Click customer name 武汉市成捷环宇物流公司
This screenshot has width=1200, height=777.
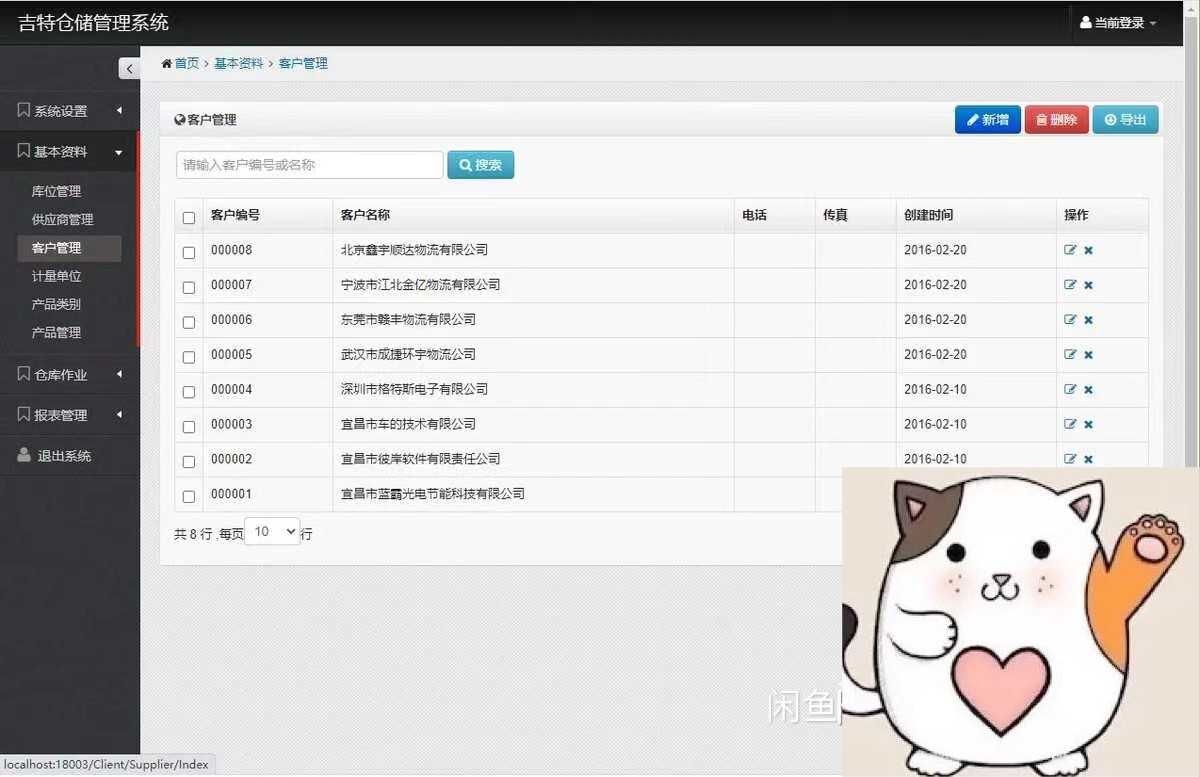[408, 354]
